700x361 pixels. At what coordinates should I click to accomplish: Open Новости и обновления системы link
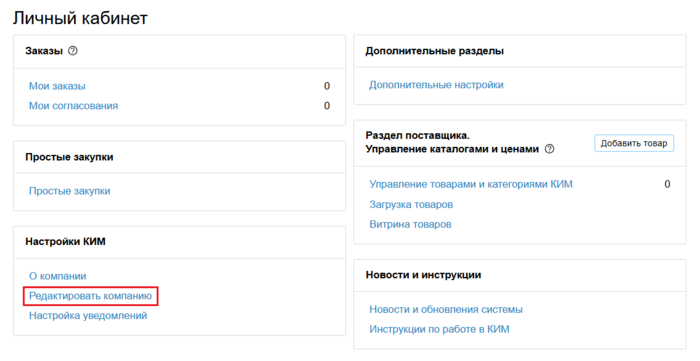pyautogui.click(x=446, y=309)
